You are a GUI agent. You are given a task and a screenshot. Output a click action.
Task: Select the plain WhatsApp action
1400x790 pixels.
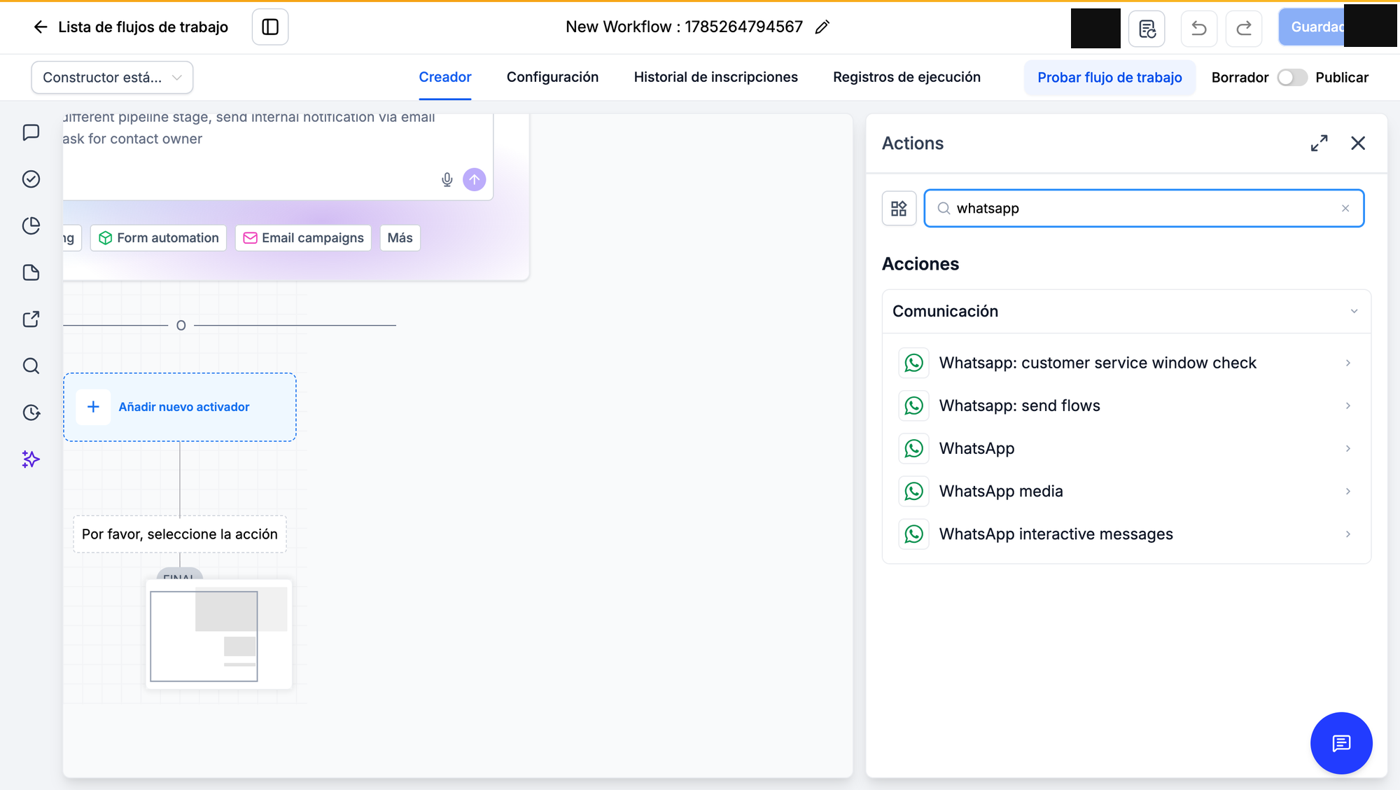1126,449
